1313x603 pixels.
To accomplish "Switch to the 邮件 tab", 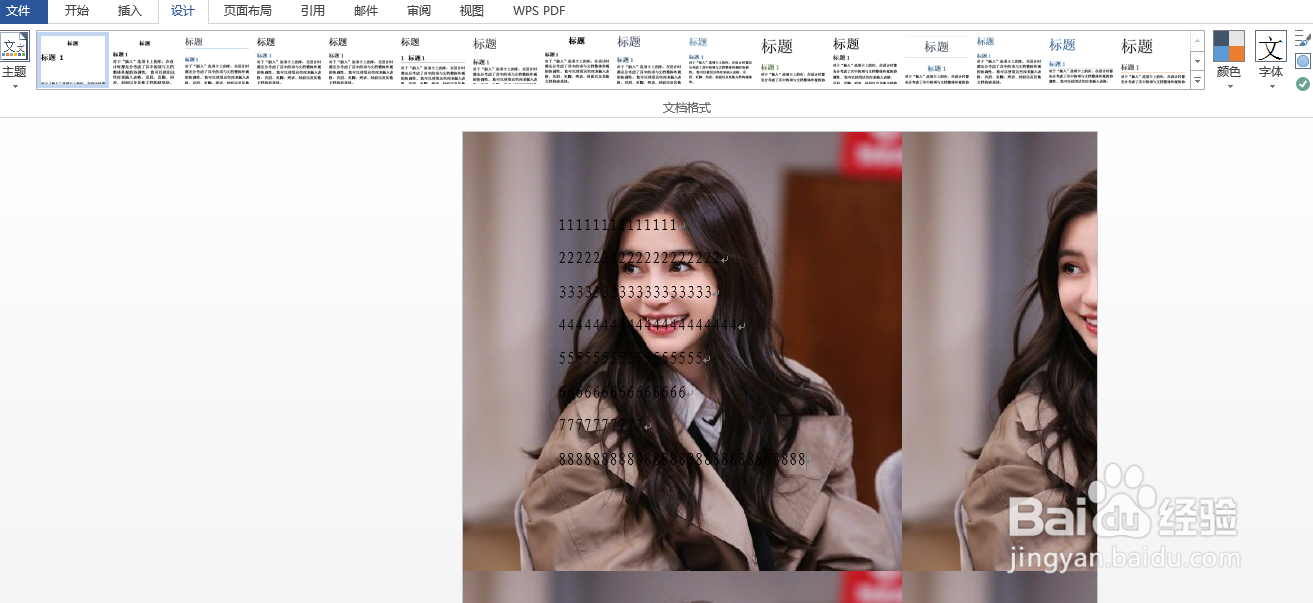I will point(366,11).
